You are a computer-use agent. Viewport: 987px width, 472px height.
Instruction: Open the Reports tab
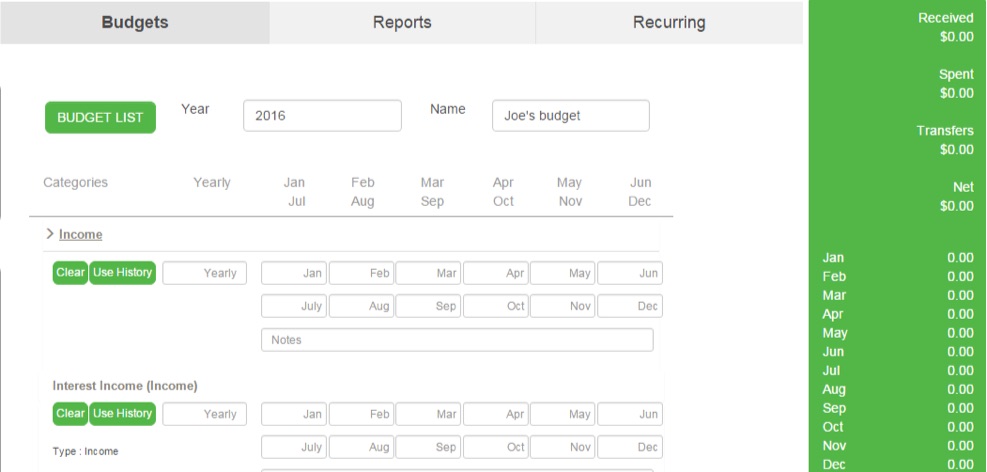pos(402,23)
